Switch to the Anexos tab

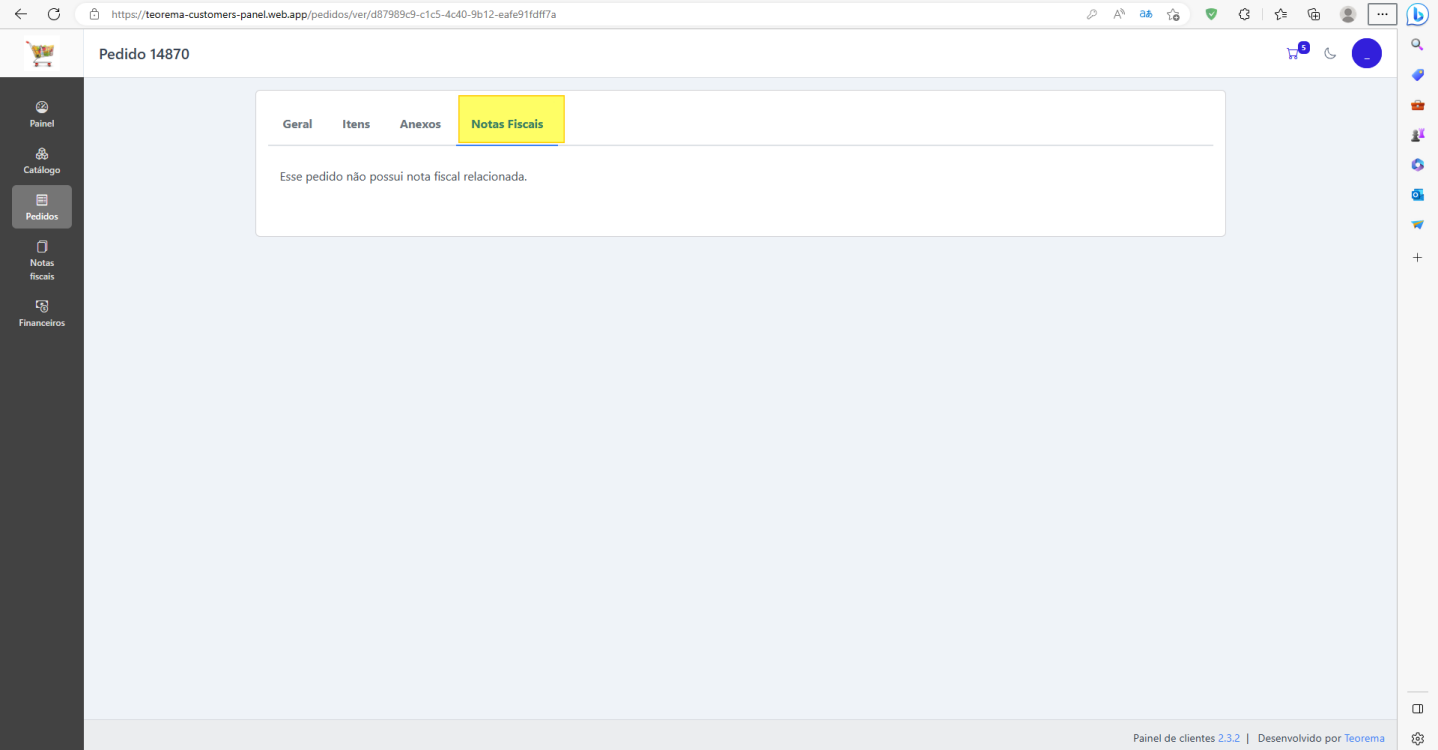point(420,124)
